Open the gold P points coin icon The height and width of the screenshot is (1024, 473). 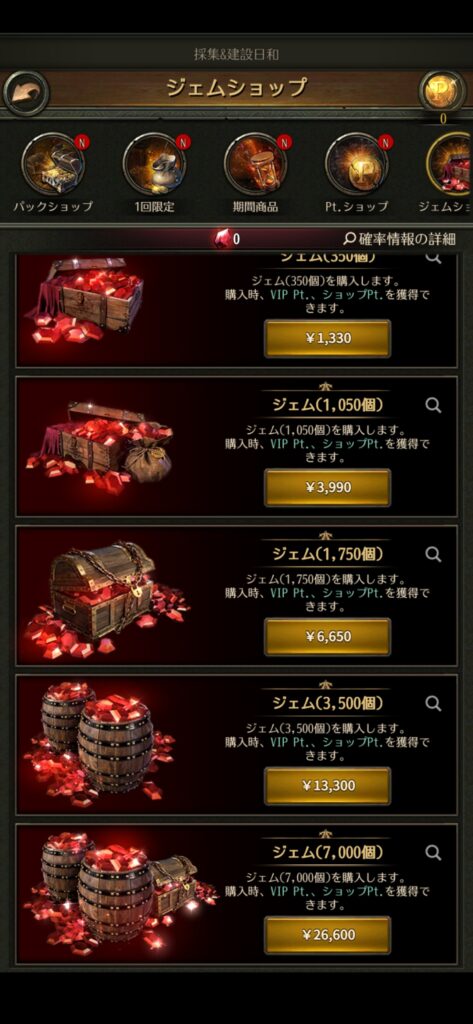coord(442,91)
